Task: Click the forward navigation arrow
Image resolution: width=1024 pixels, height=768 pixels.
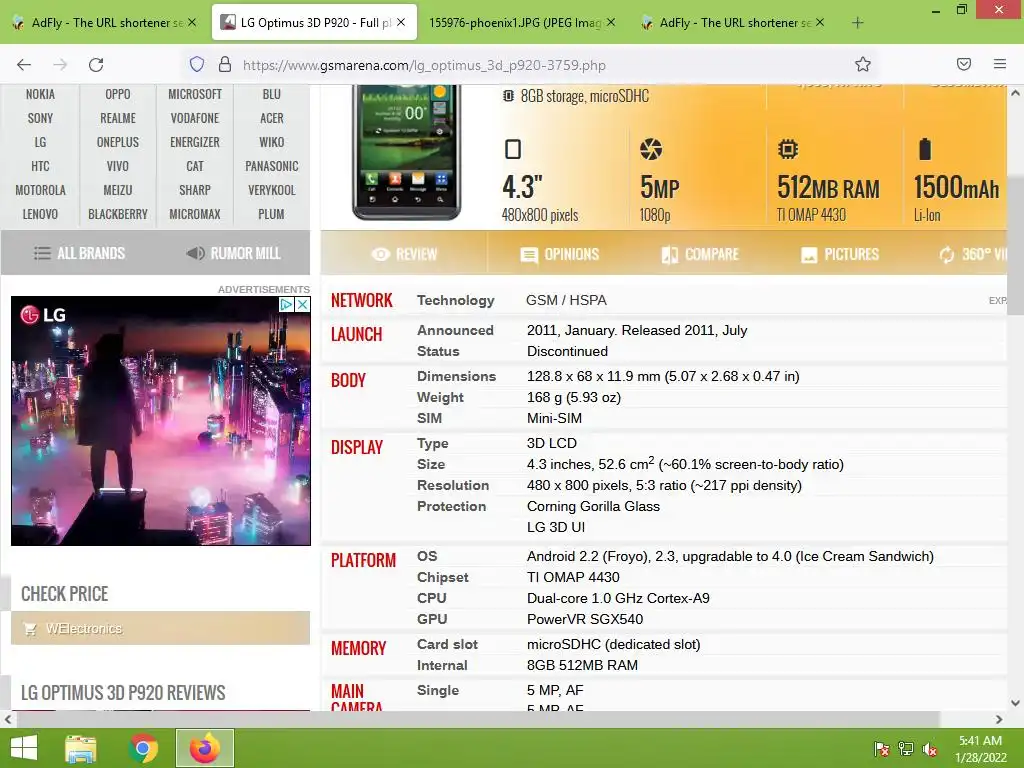Action: [x=60, y=65]
